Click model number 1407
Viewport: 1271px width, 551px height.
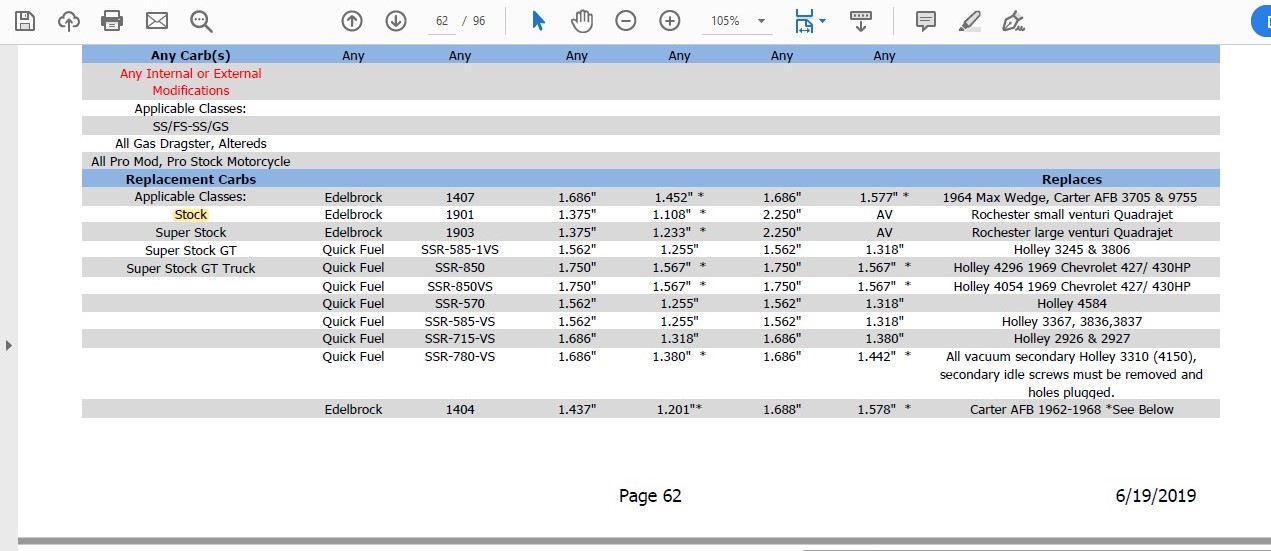[460, 197]
